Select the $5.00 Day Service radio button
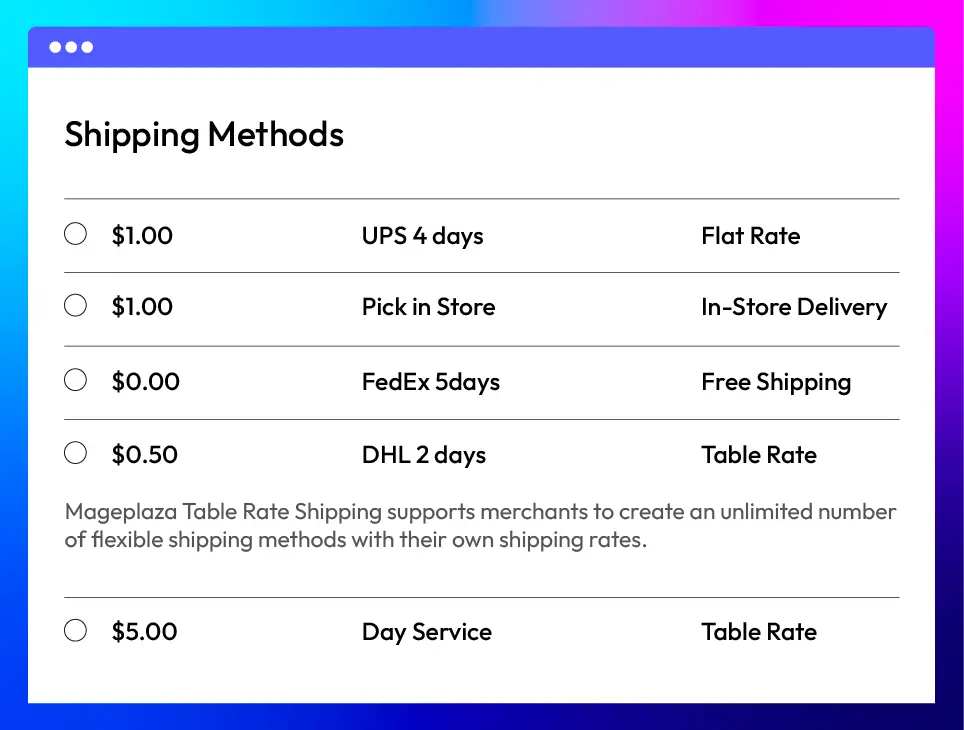 tap(76, 630)
